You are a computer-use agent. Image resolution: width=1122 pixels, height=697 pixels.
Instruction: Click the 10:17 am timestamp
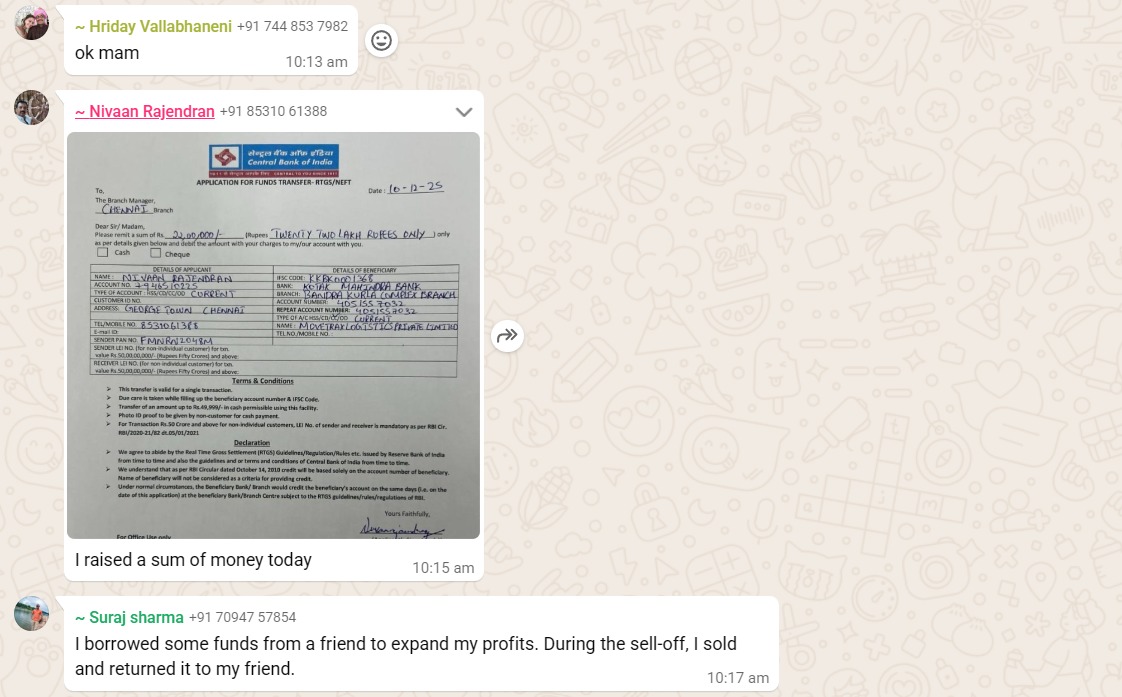pos(738,678)
